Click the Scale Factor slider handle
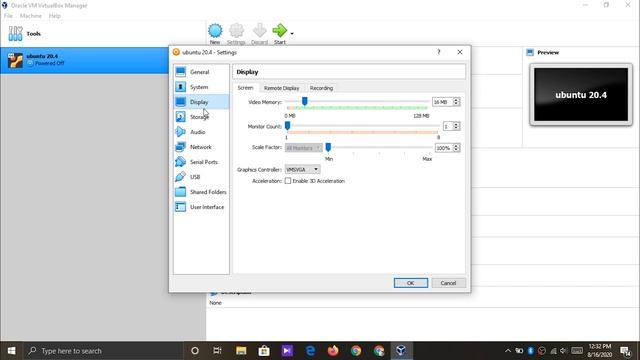 (328, 147)
